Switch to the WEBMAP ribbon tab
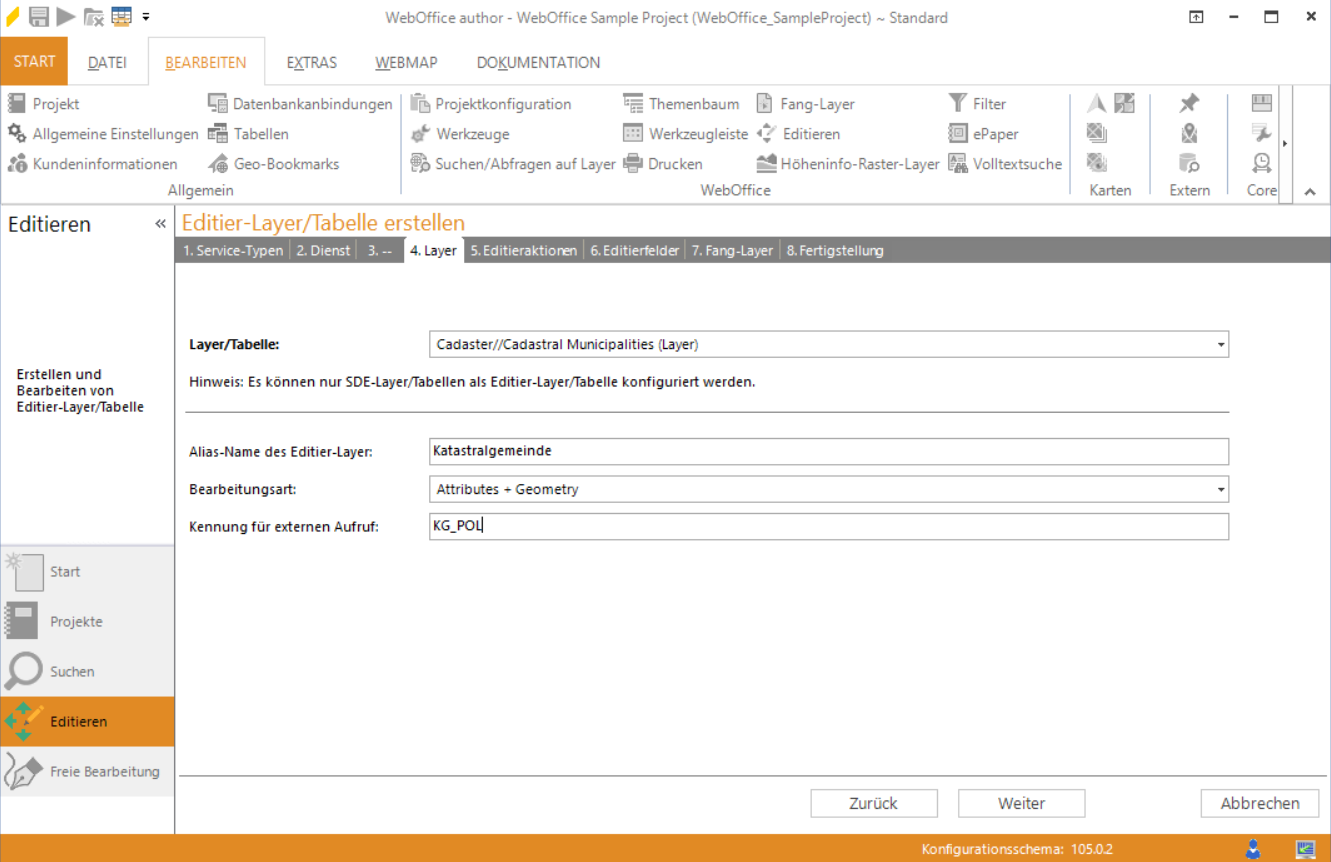This screenshot has width=1331, height=862. 406,62
